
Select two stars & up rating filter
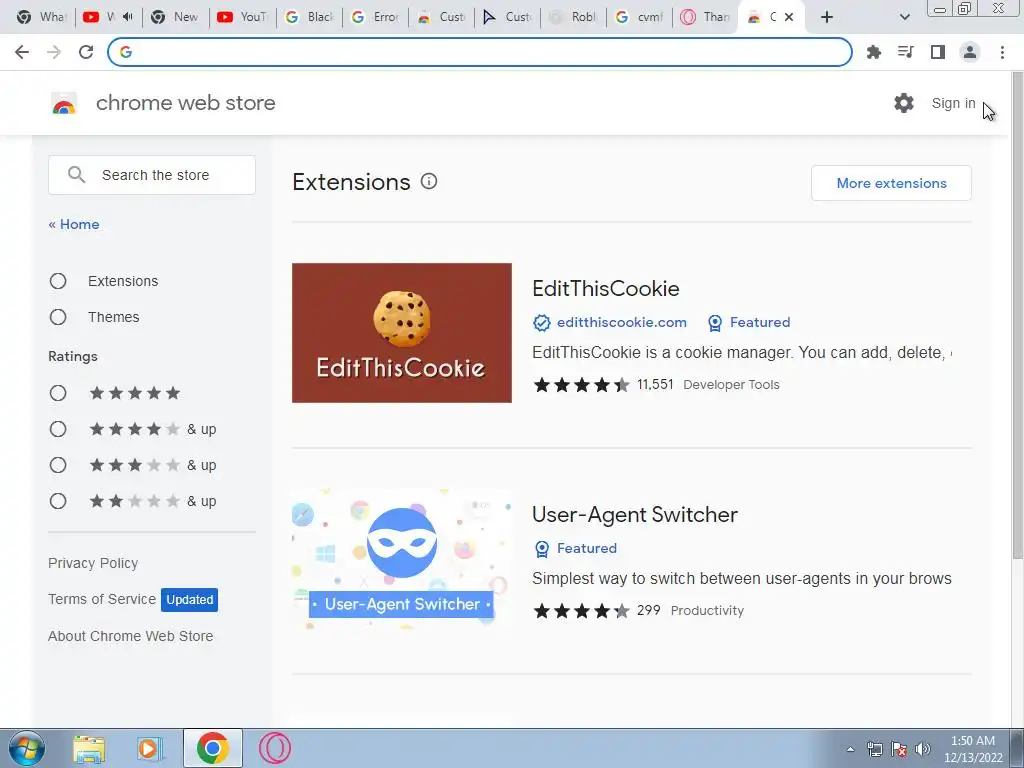[x=58, y=501]
